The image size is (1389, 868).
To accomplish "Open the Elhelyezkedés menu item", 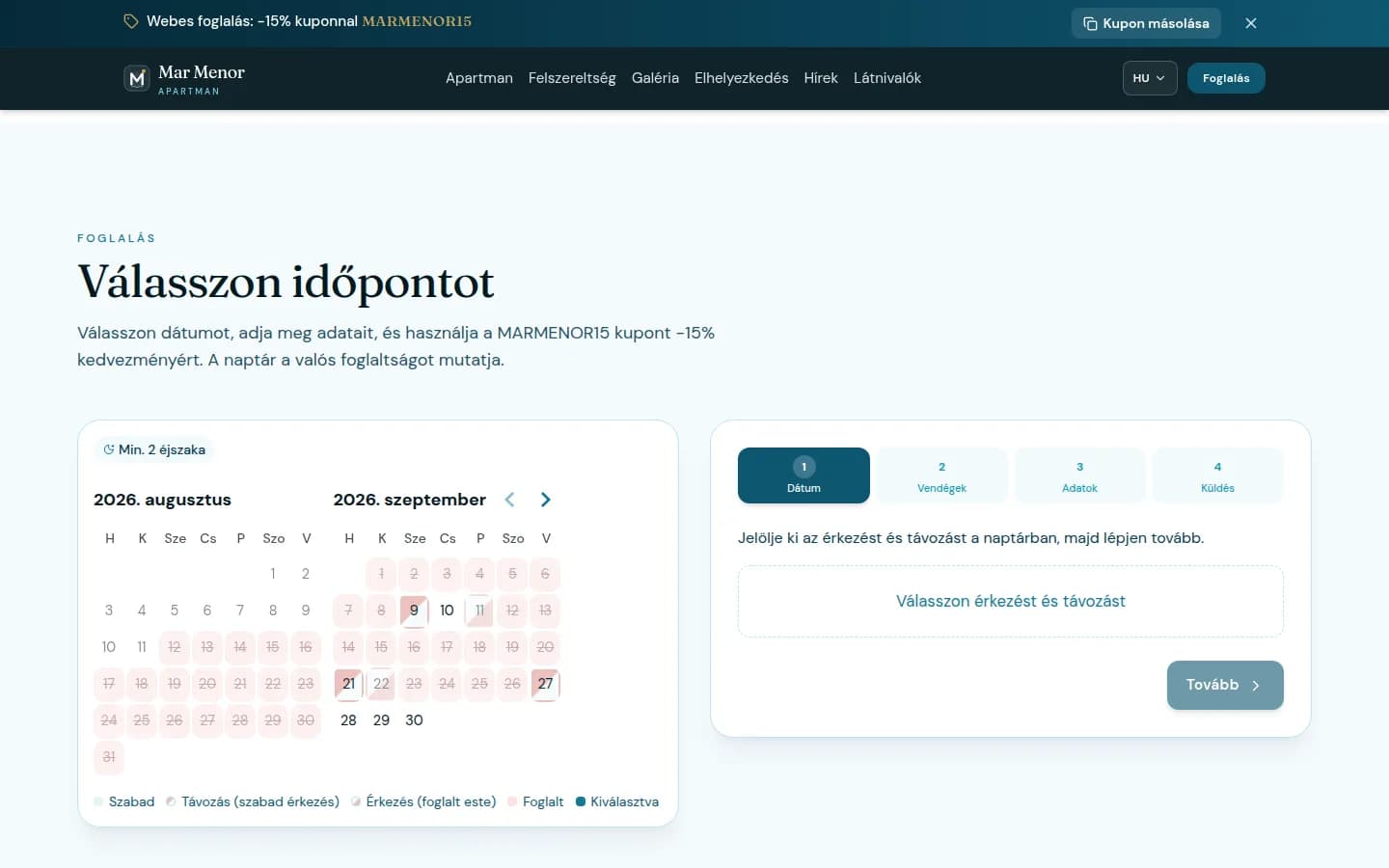I will (x=742, y=78).
